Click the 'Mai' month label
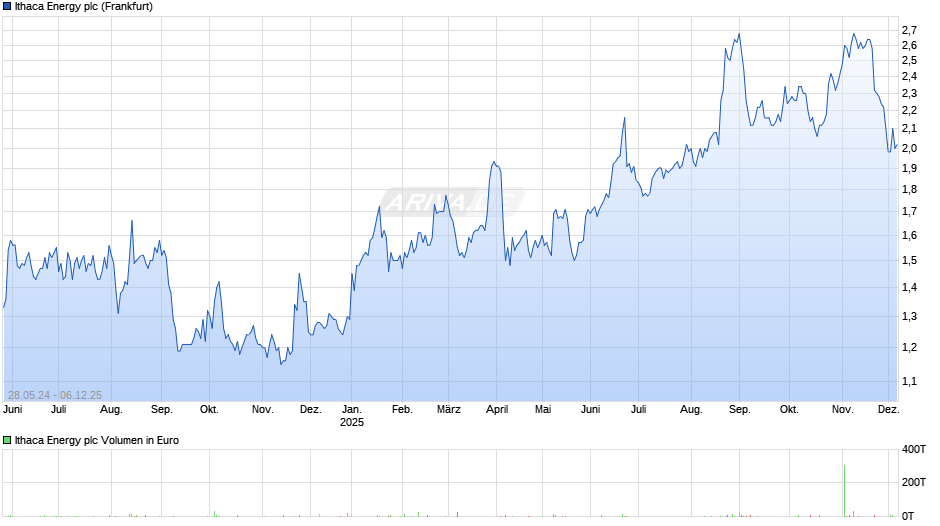Image resolution: width=940 pixels, height=526 pixels. click(x=543, y=410)
